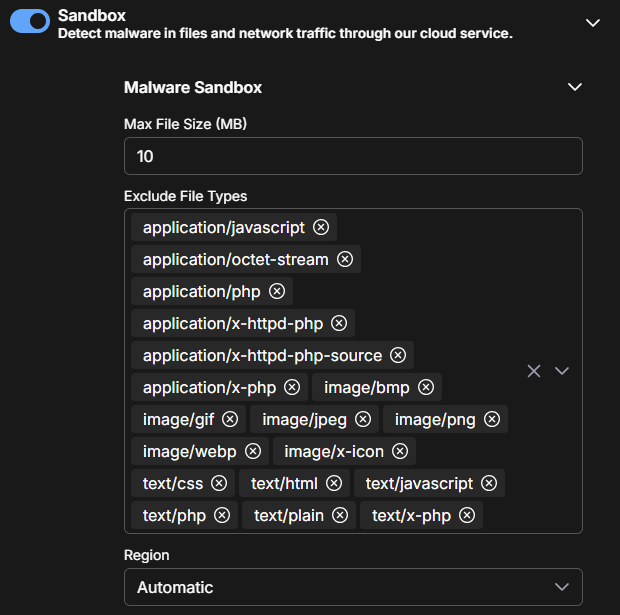Remove application/x-httpd-php-source file type

[398, 355]
